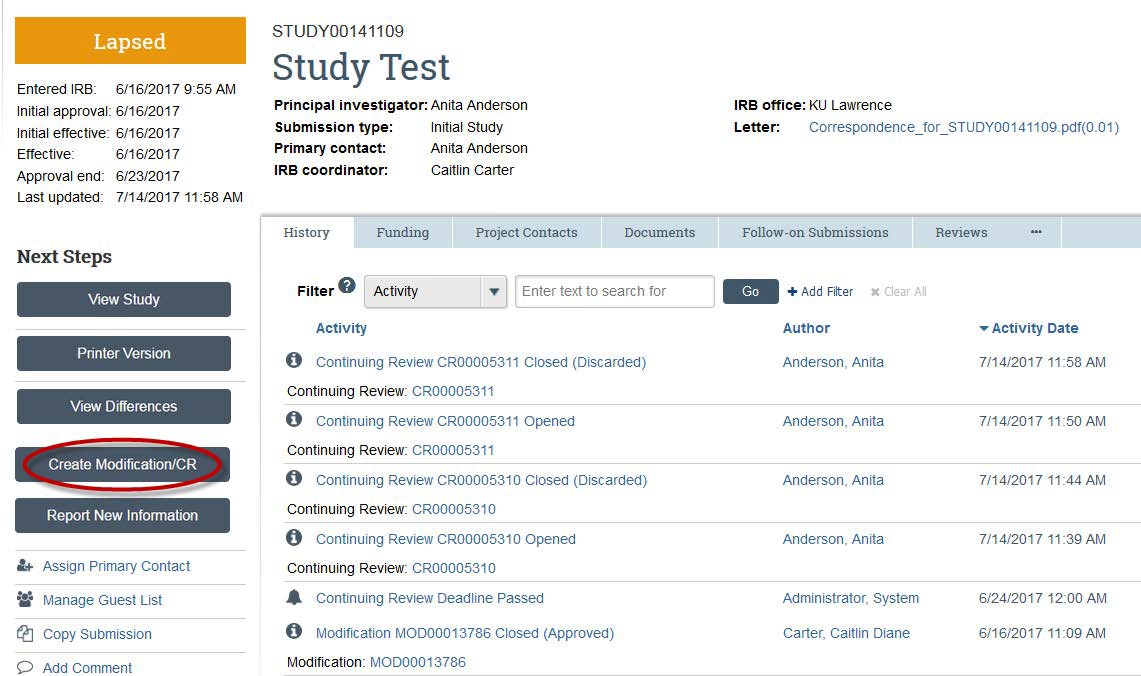Click the Add Filter link text
Screen dimensions: 1141x676
(827, 291)
